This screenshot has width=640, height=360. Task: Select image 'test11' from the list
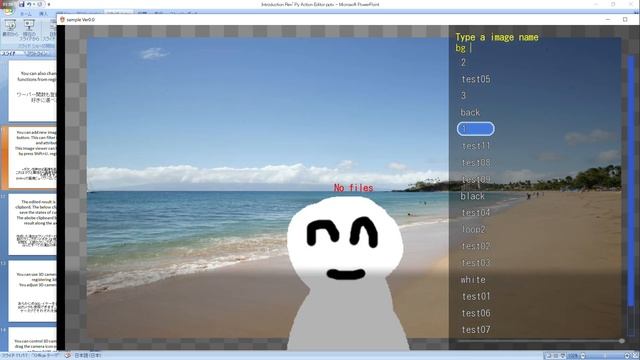(x=476, y=146)
